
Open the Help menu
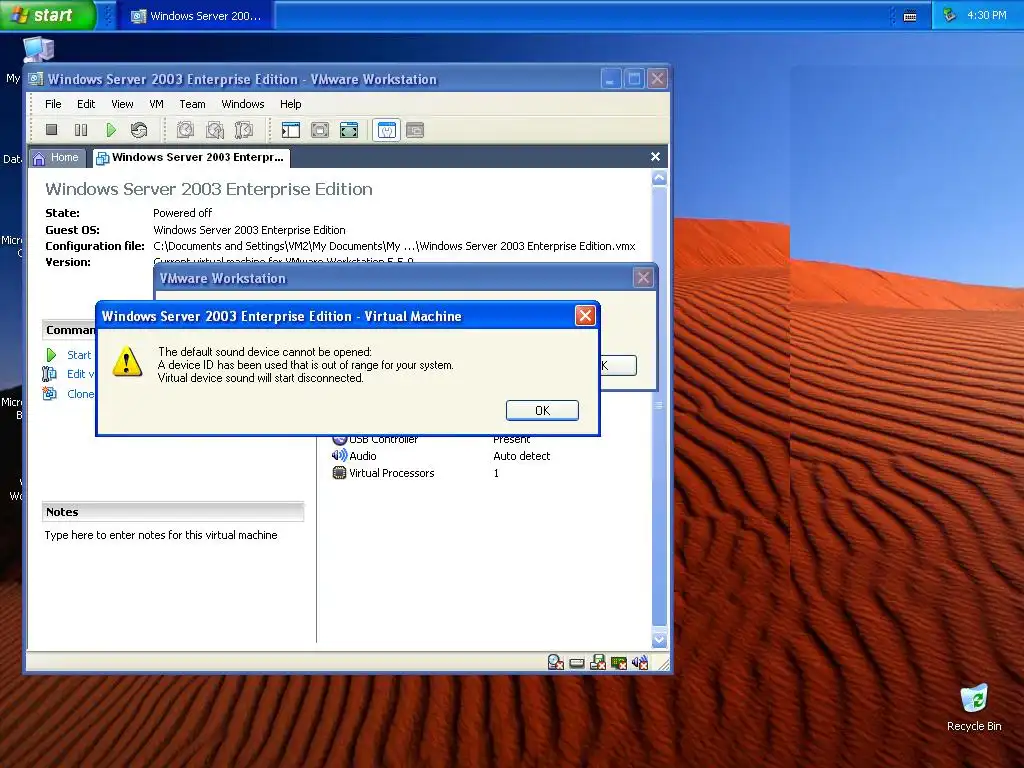pyautogui.click(x=290, y=104)
